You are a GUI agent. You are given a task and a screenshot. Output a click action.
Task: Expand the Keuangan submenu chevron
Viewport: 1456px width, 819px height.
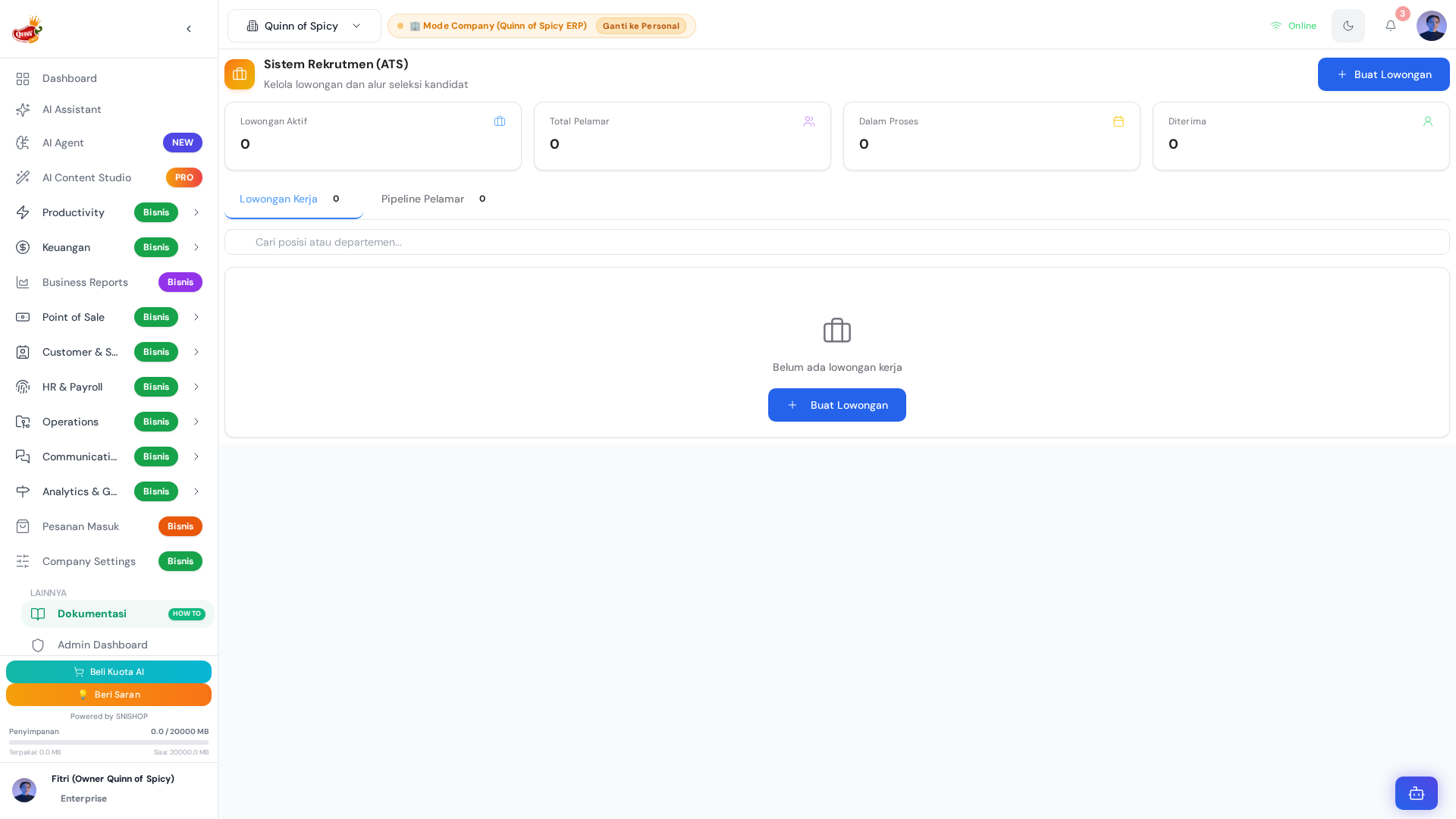click(x=196, y=247)
